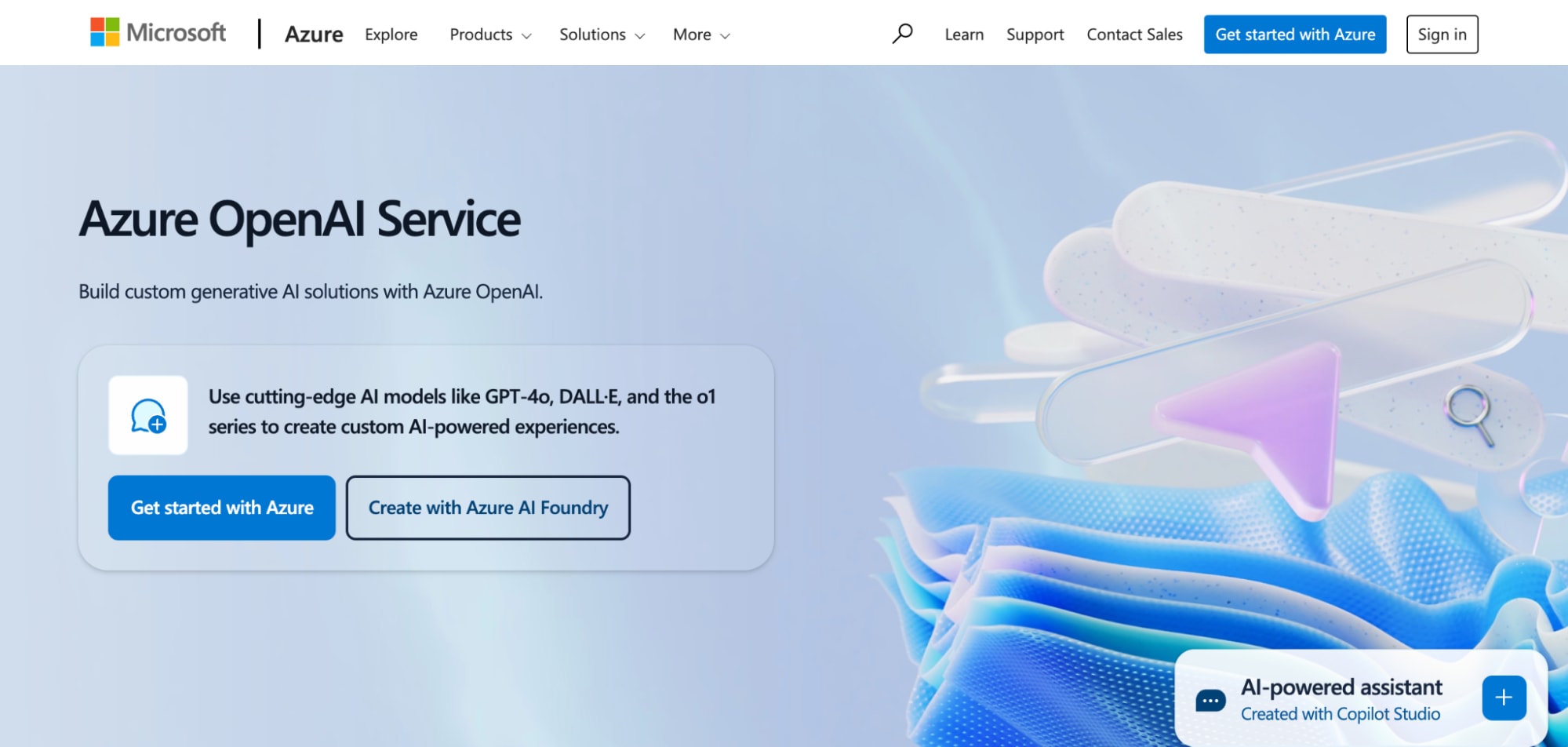Click the hero card Get started with Azure button
Viewport: 1568px width, 747px height.
point(222,508)
